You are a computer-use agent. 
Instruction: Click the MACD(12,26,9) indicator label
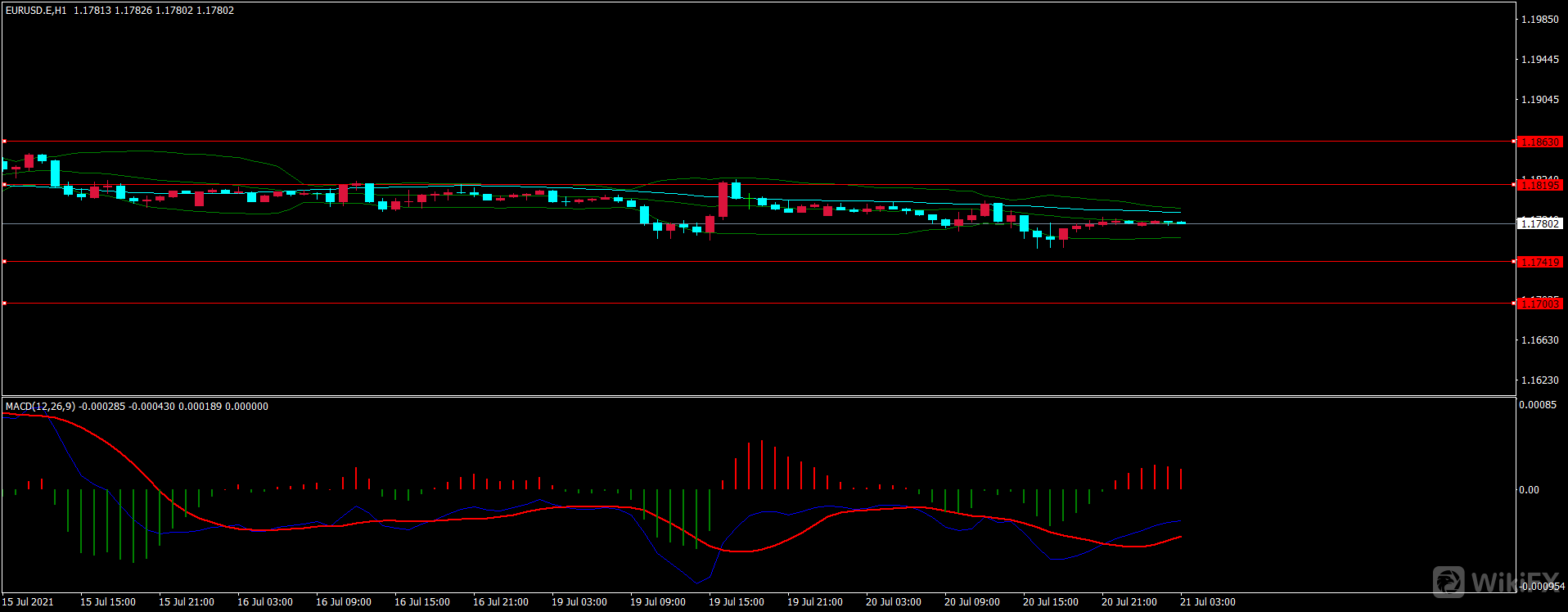point(40,406)
